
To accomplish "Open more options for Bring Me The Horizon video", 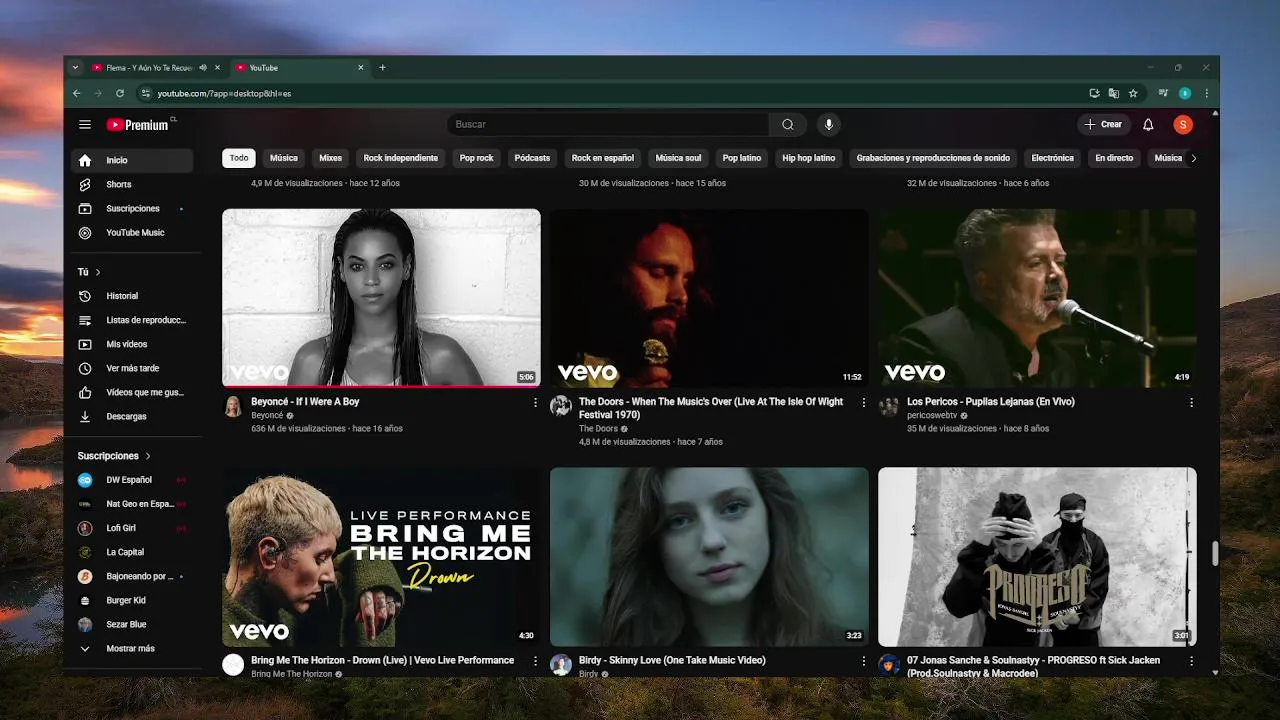I will pos(535,661).
